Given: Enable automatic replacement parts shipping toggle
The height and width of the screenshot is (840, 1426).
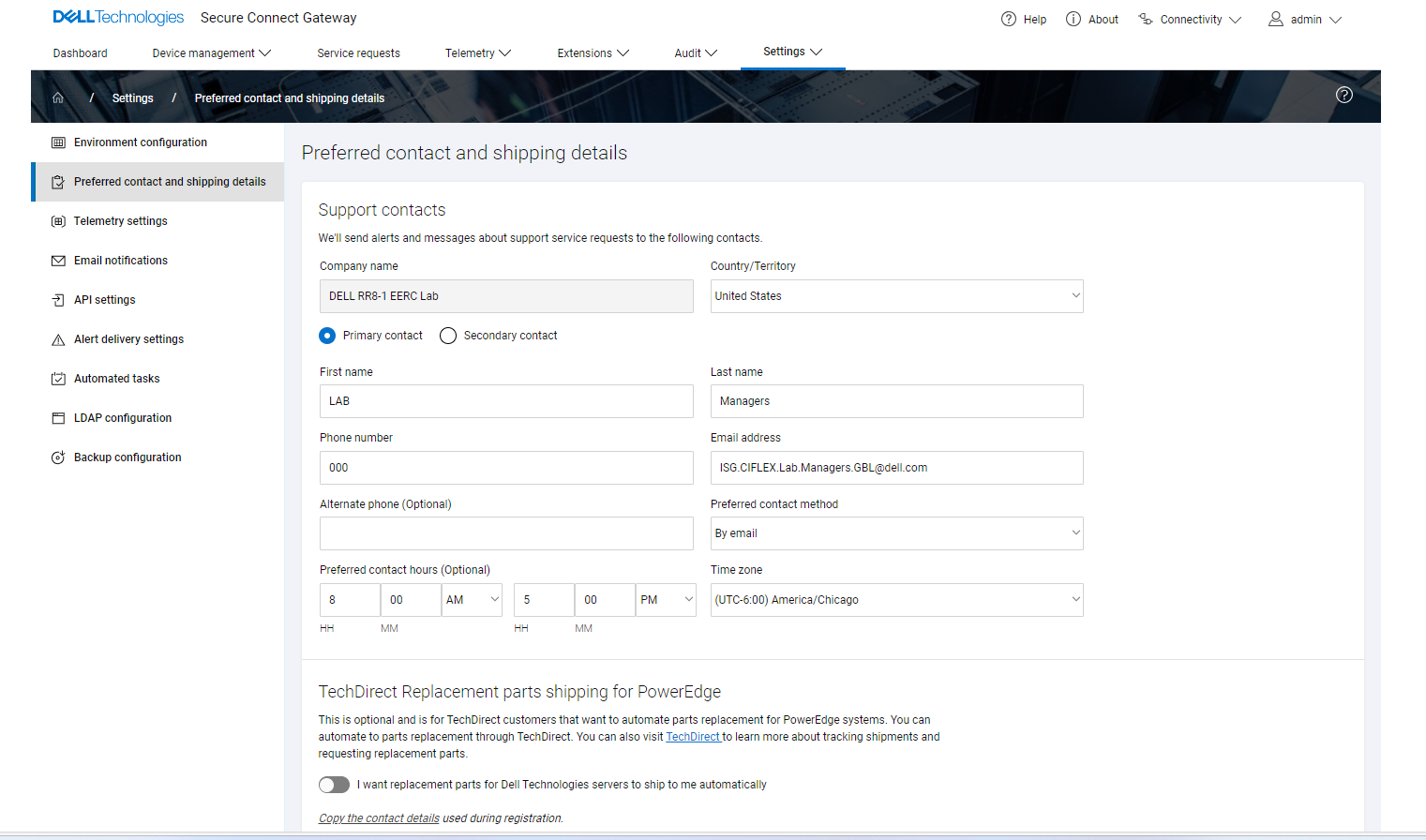Looking at the screenshot, I should (334, 784).
